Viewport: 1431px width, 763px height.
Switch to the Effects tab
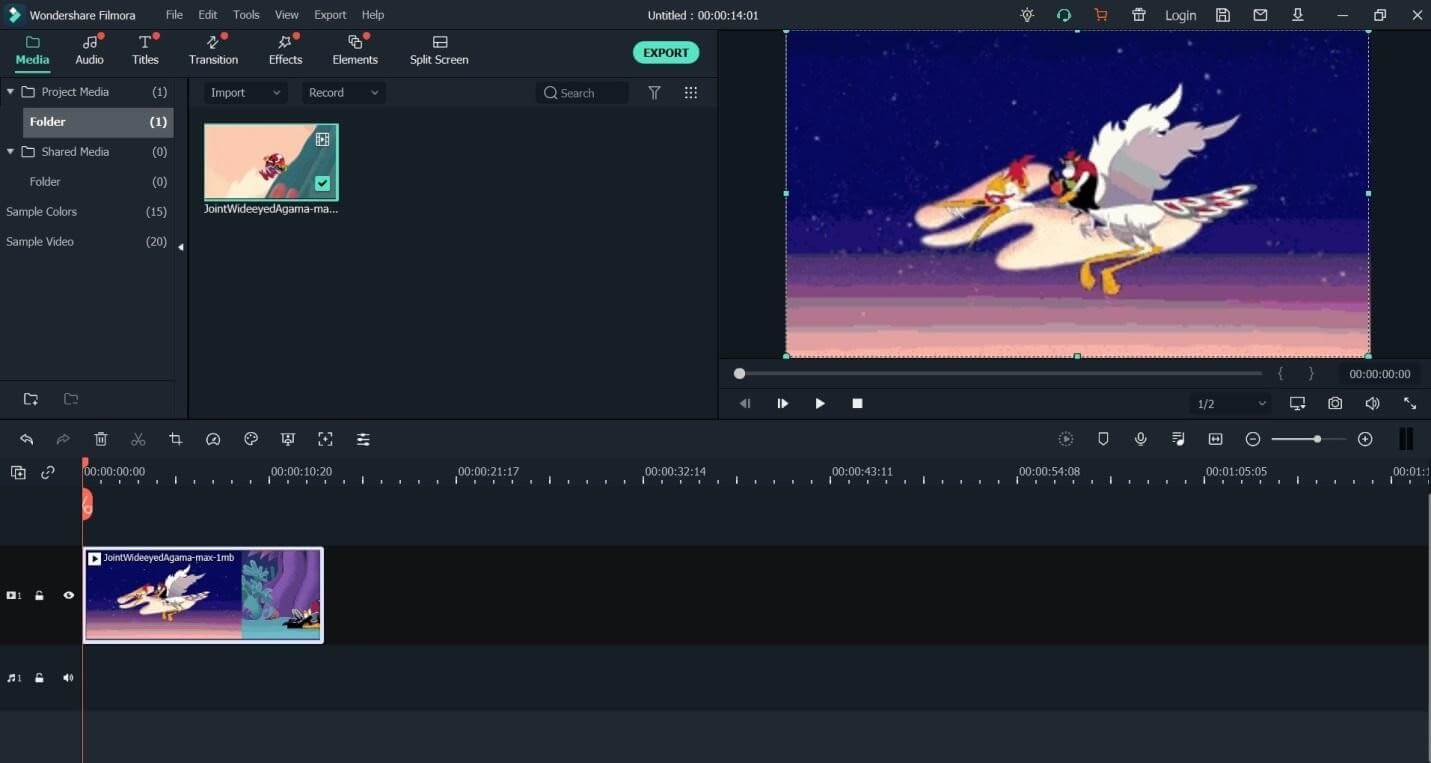pos(285,50)
